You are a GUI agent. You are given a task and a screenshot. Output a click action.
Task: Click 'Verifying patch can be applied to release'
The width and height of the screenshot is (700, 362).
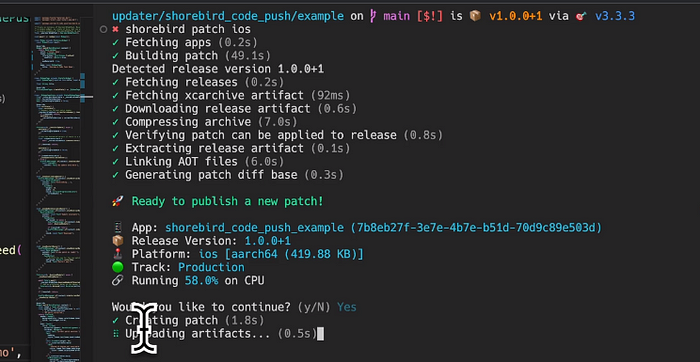point(261,135)
